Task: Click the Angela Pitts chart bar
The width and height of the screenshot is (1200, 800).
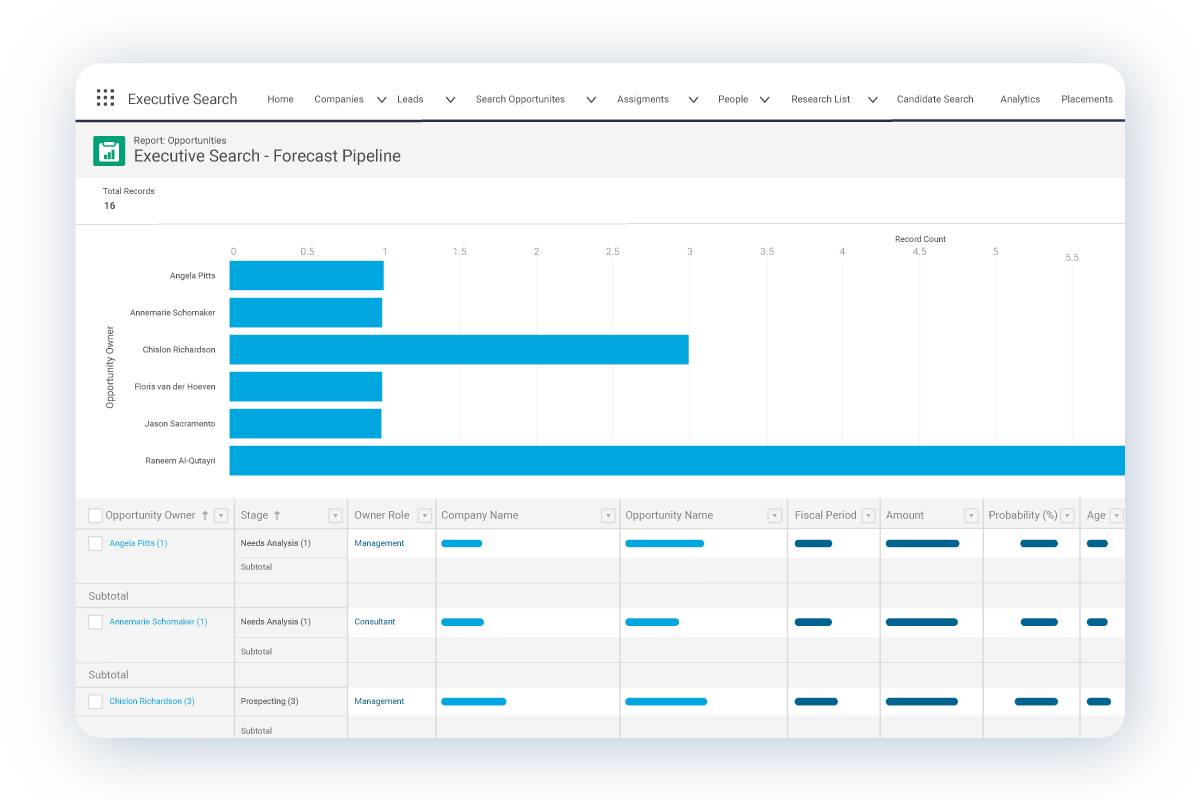Action: pos(306,276)
